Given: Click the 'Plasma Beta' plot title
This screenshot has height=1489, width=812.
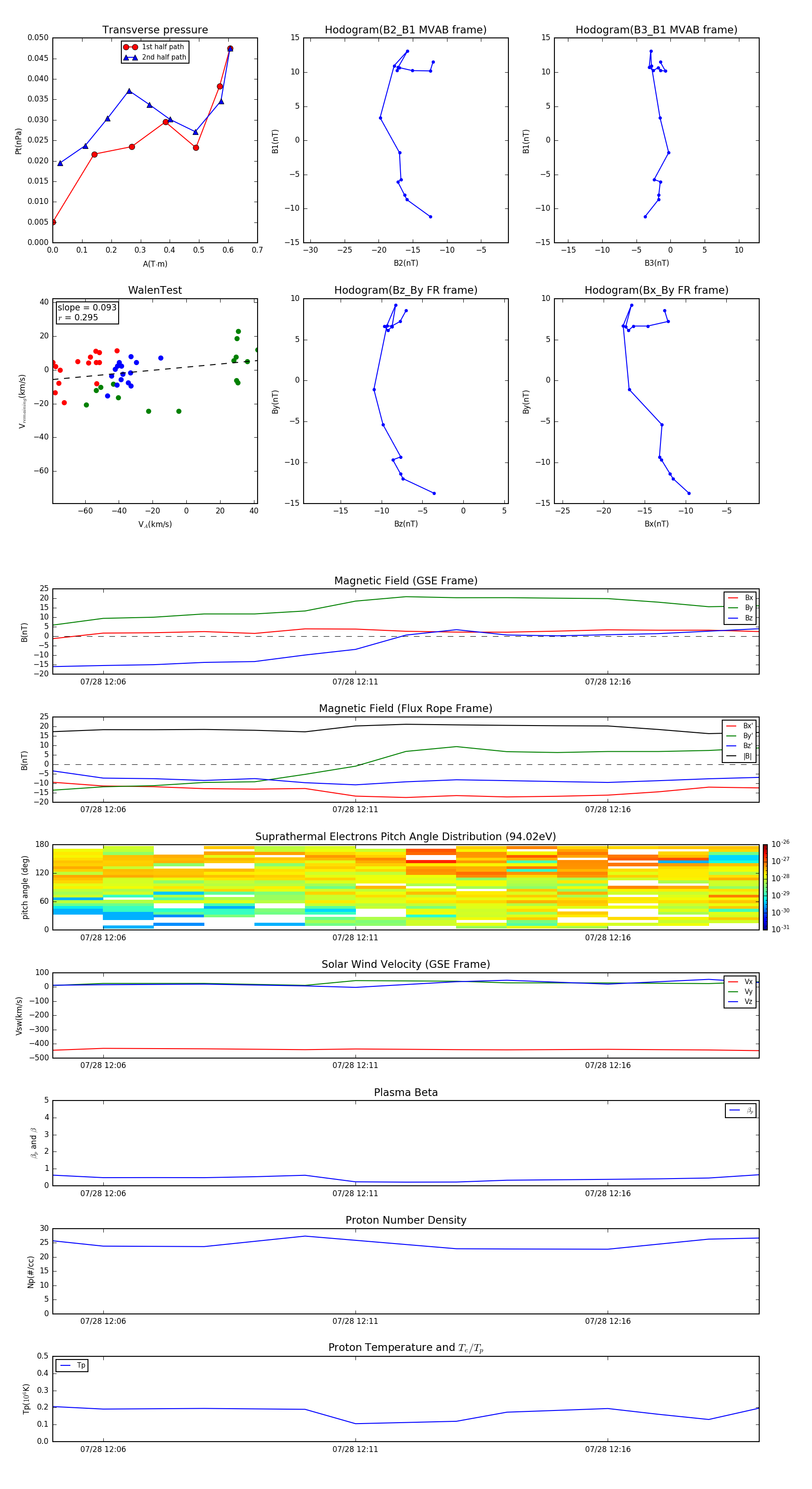Looking at the screenshot, I should pos(406,1093).
